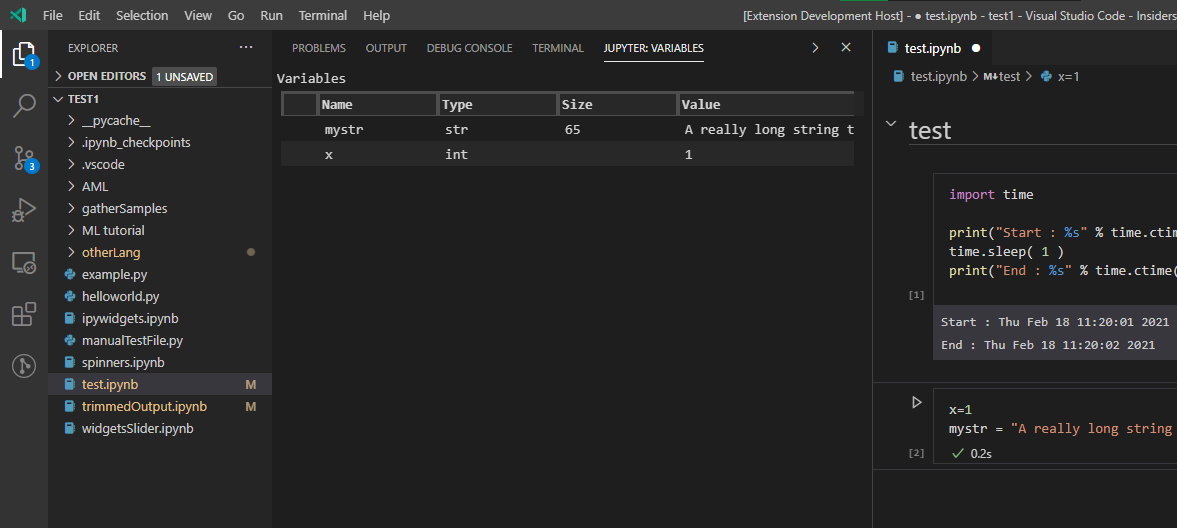The height and width of the screenshot is (528, 1177).
Task: Click the breadcrumb Python icon before x=1
Action: (x=1046, y=76)
